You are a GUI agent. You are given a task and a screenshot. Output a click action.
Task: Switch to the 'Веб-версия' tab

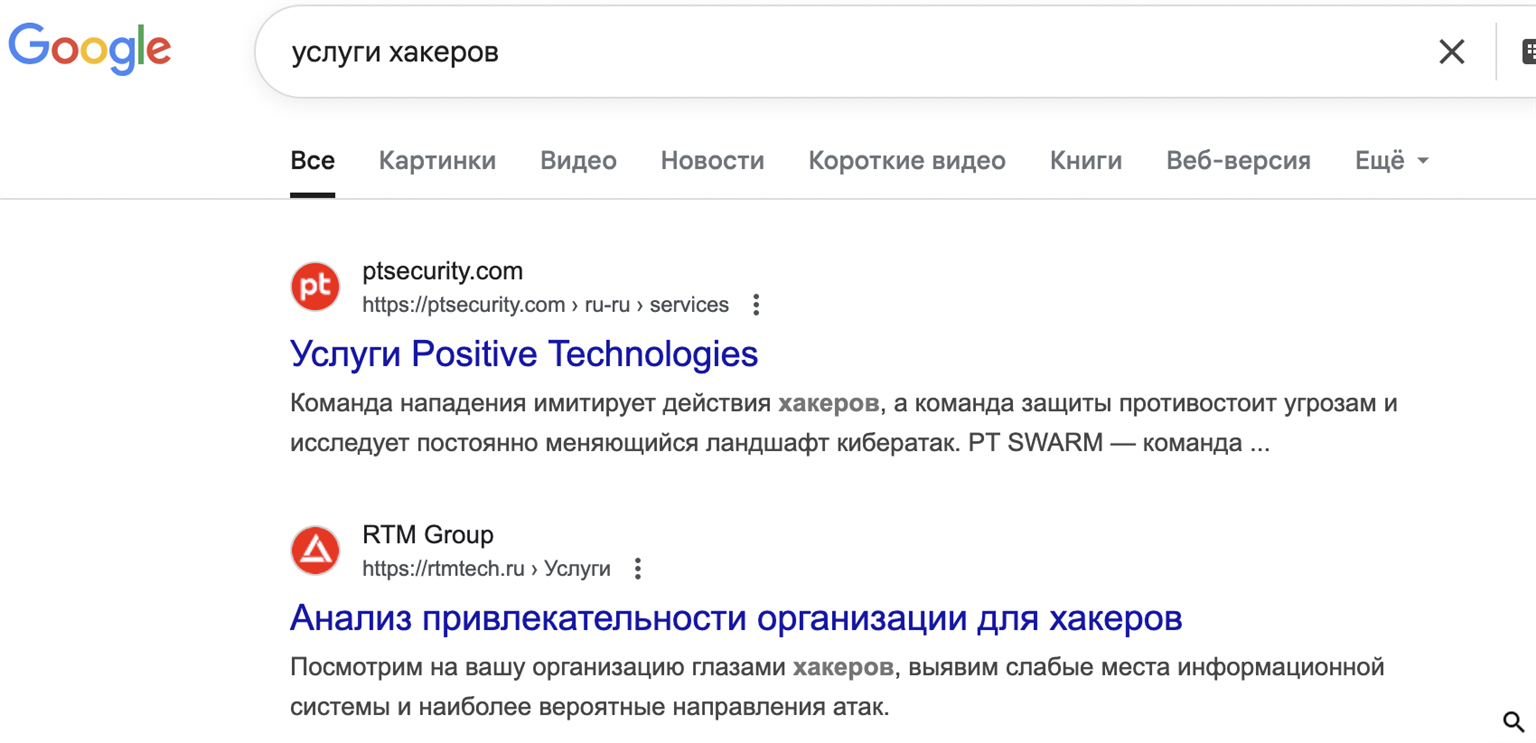1238,161
